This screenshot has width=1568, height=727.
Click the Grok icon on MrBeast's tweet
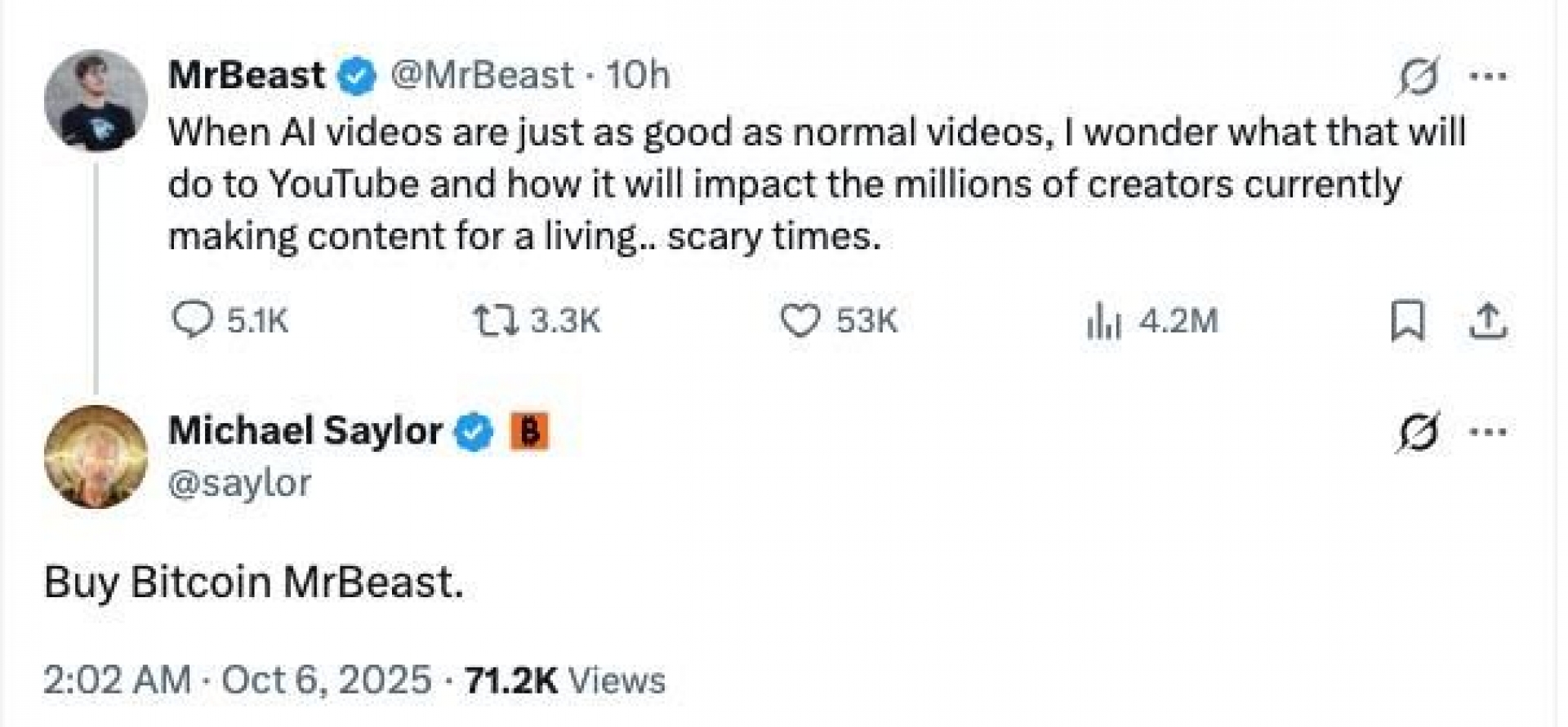point(1418,78)
